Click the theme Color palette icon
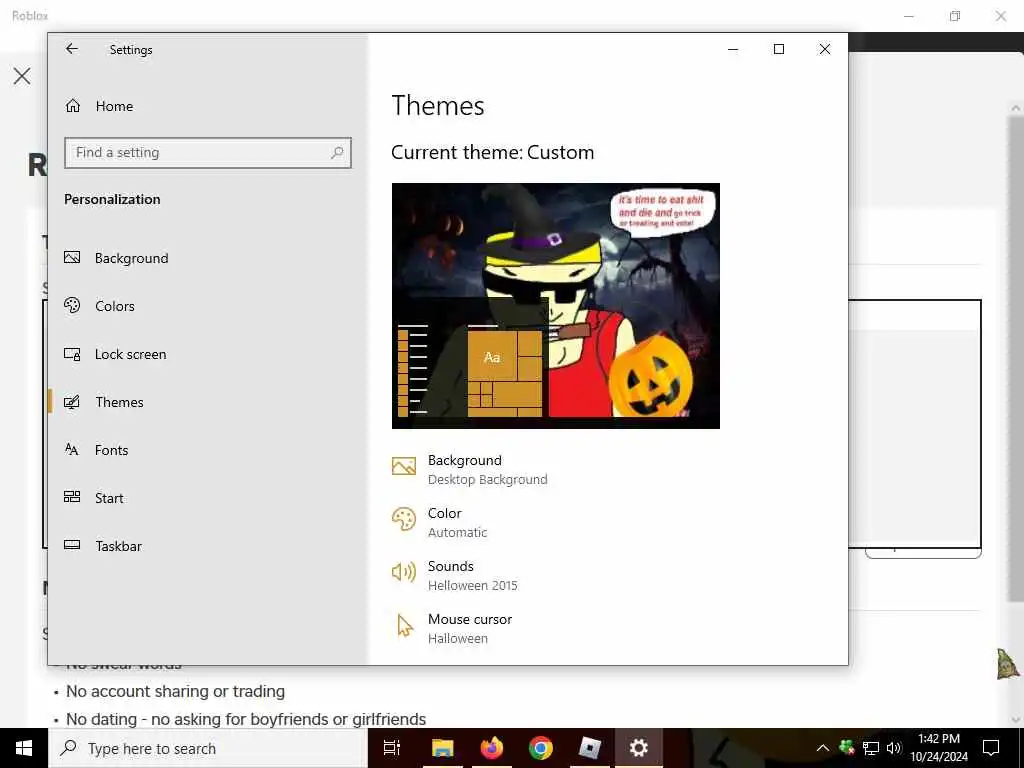 (x=404, y=519)
